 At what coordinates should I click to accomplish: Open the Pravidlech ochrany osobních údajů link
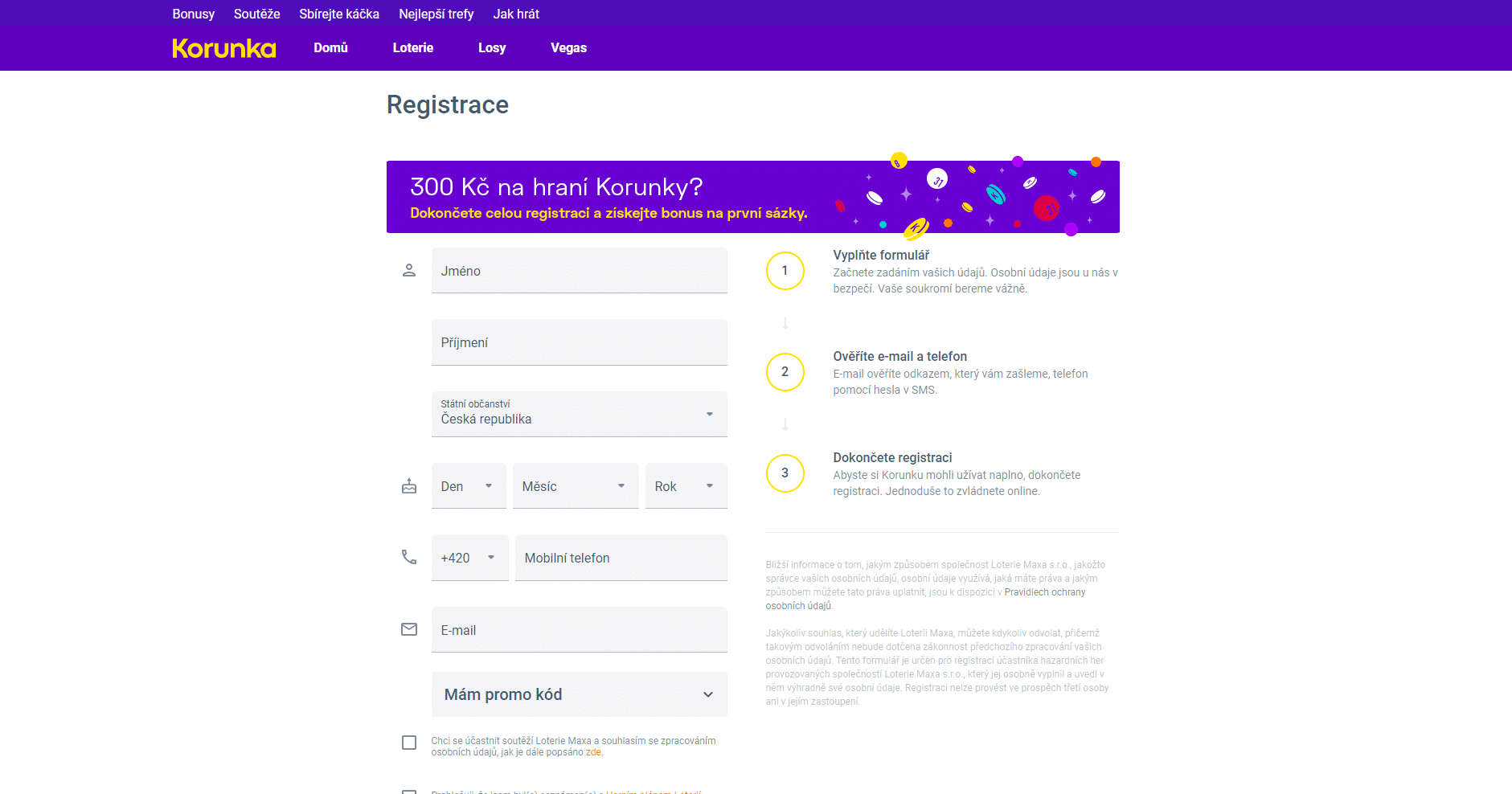click(1045, 592)
